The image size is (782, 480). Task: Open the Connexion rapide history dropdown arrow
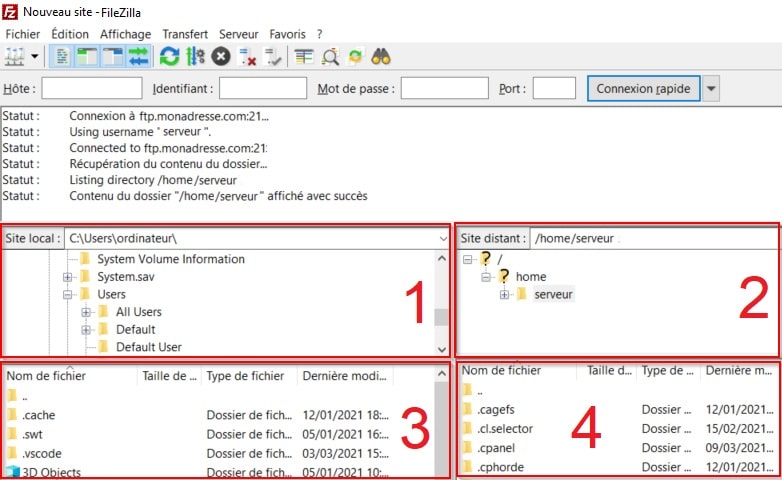(711, 89)
